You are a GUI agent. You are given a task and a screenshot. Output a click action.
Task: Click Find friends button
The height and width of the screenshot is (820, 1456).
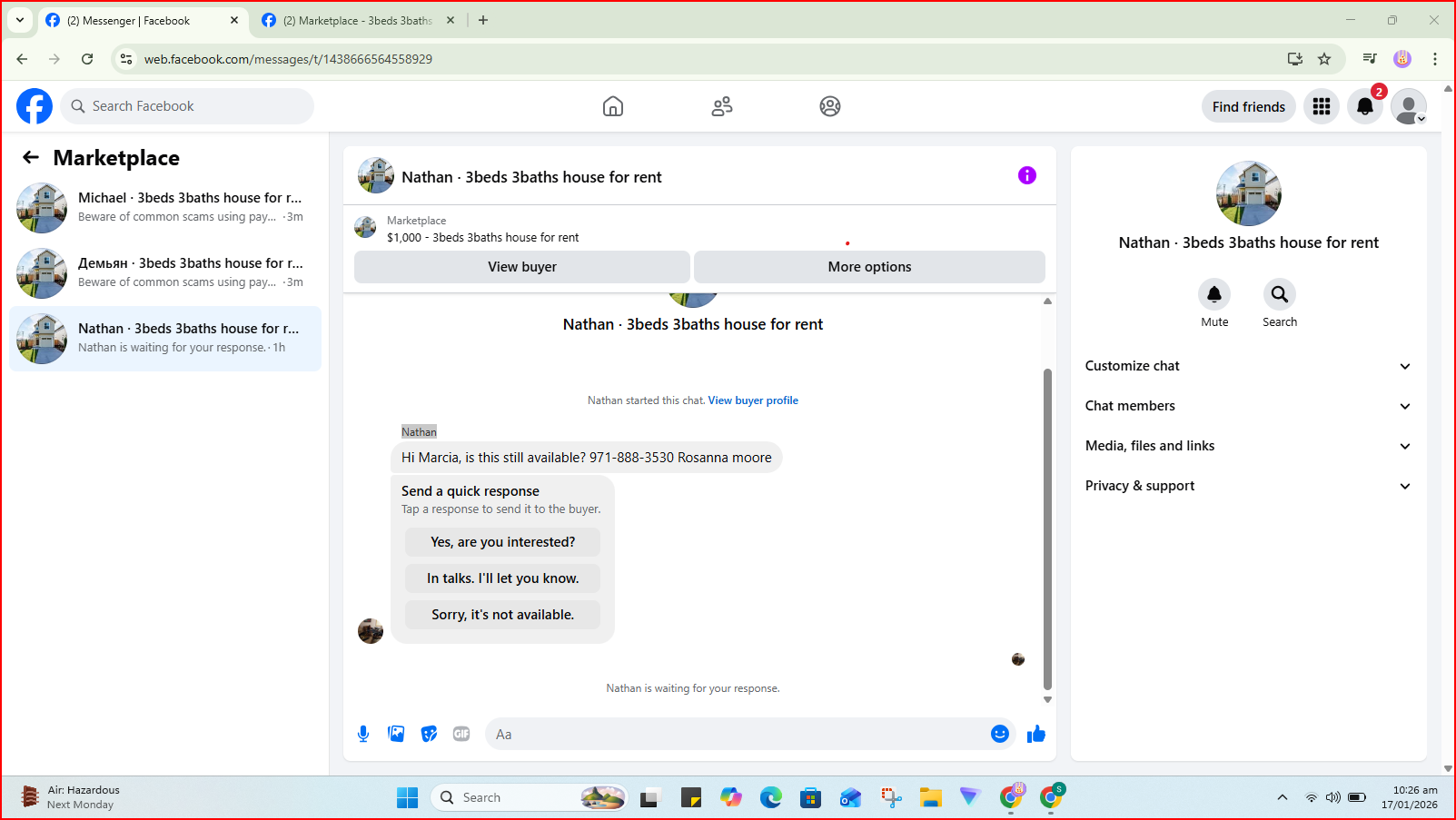pyautogui.click(x=1249, y=106)
